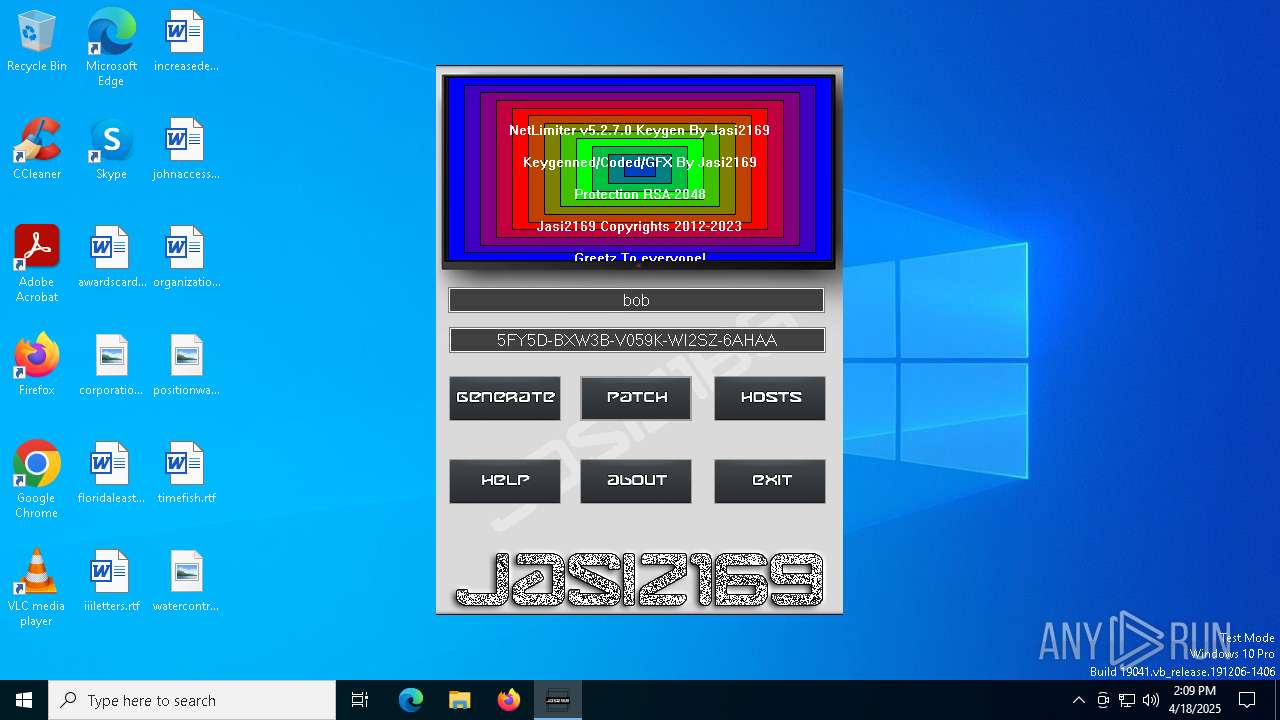The height and width of the screenshot is (720, 1280).
Task: Select watercontr... image file
Action: coord(186,582)
